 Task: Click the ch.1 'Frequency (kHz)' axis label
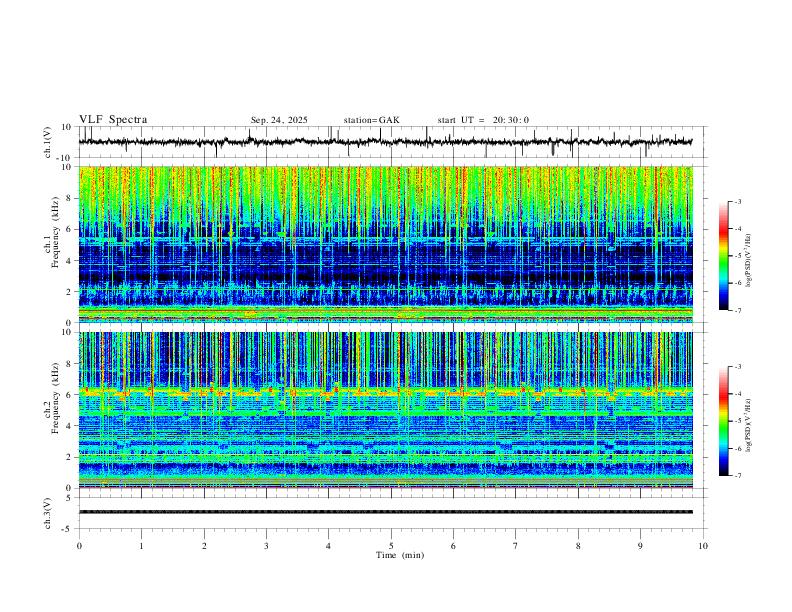55,233
